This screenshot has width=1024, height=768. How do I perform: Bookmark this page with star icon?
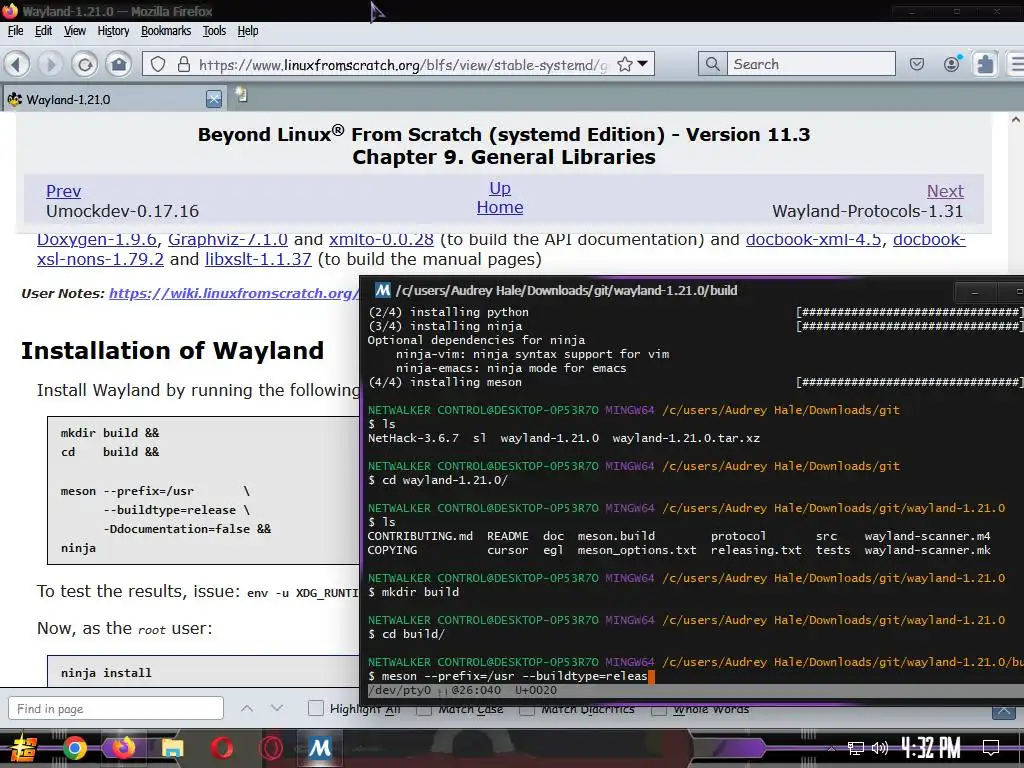click(625, 64)
